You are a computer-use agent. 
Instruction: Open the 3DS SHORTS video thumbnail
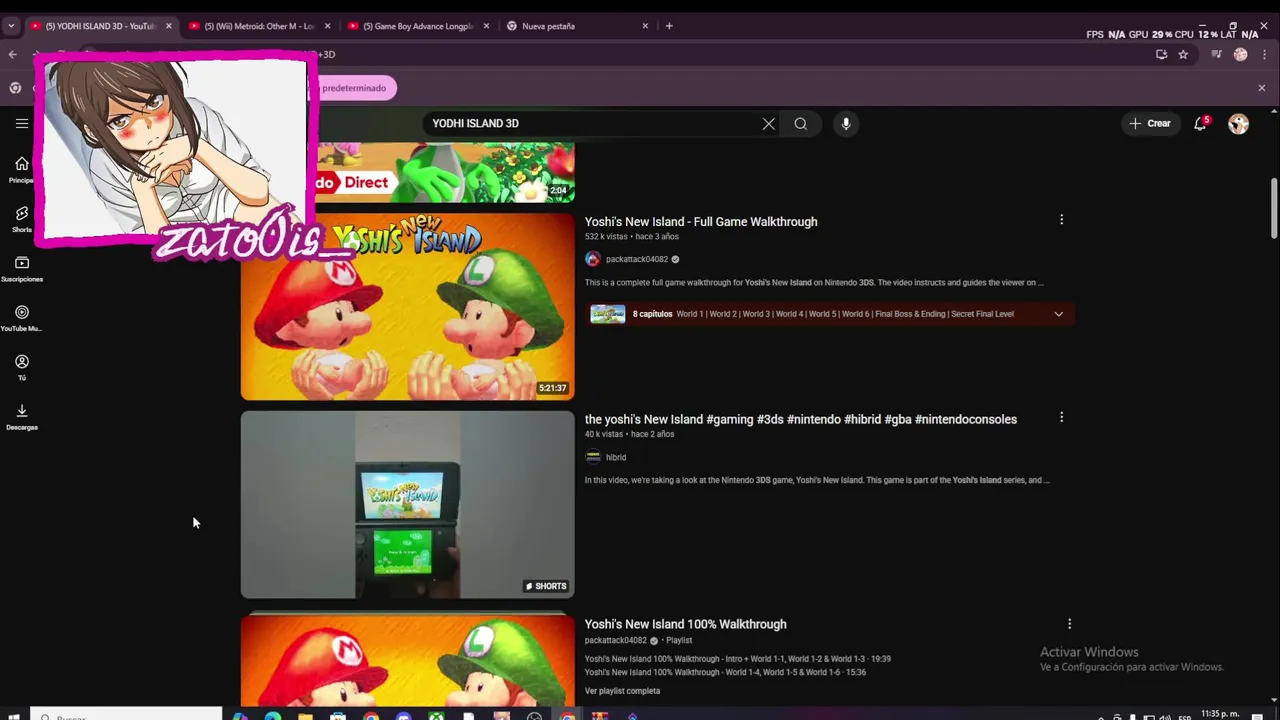coord(407,505)
